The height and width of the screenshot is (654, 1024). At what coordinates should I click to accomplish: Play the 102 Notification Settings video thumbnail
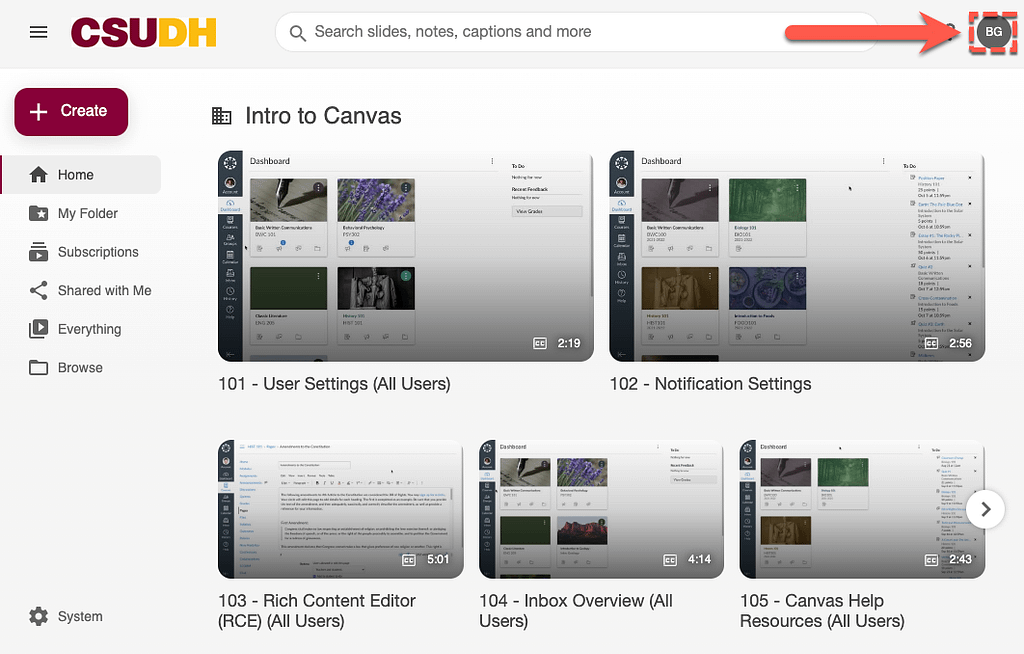click(x=797, y=257)
